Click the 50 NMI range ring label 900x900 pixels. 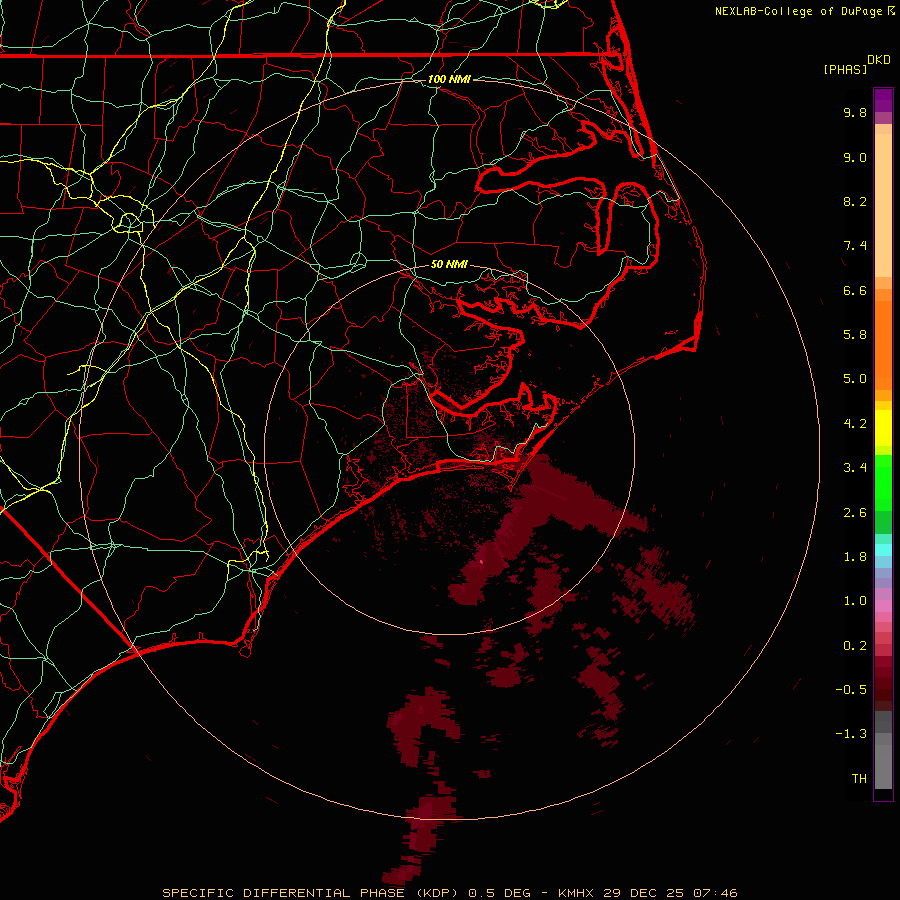coord(449,264)
